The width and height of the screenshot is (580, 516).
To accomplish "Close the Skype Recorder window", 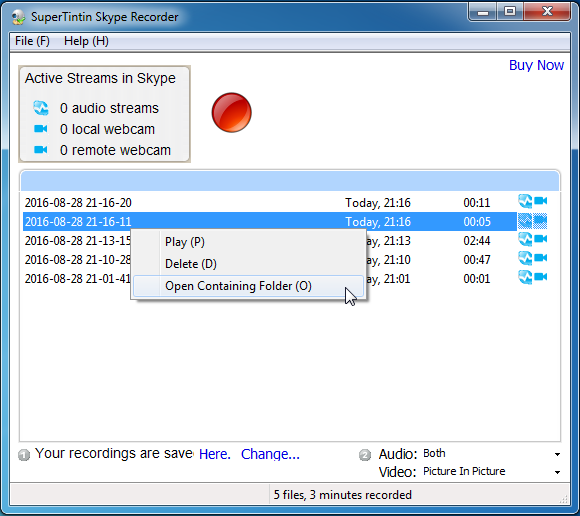I will coord(547,11).
